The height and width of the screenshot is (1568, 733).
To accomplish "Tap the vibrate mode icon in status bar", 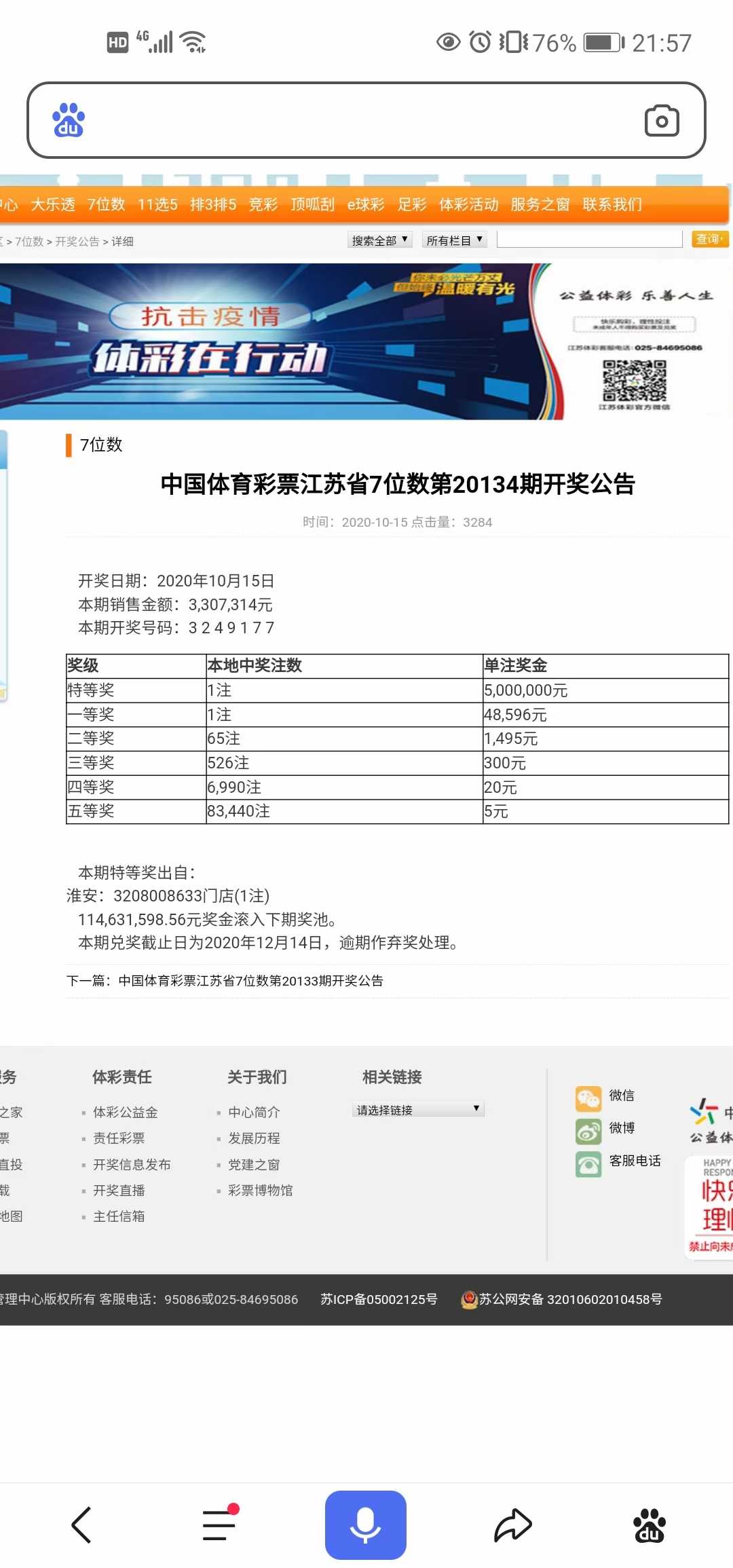I will (514, 42).
